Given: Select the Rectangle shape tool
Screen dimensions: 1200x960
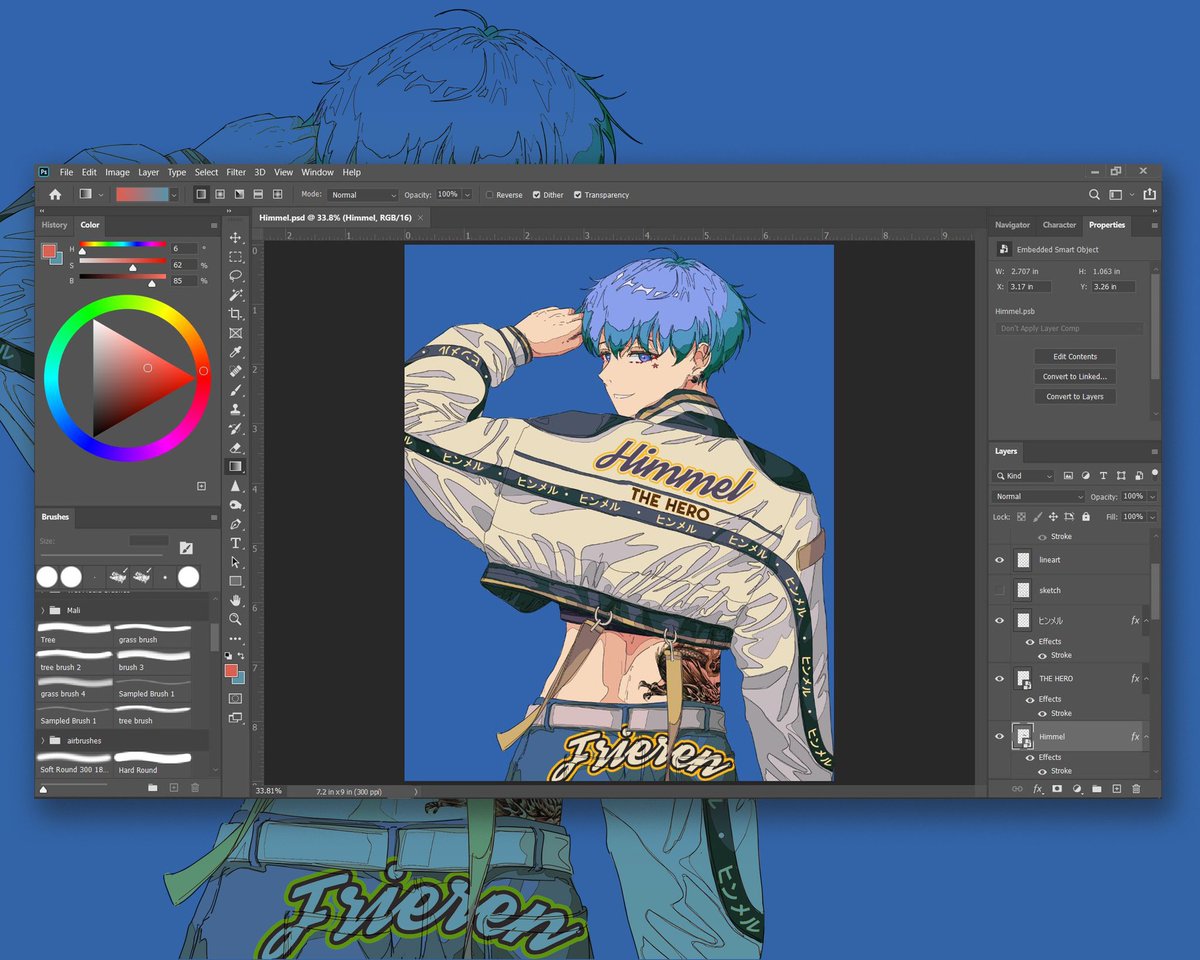Looking at the screenshot, I should 236,581.
